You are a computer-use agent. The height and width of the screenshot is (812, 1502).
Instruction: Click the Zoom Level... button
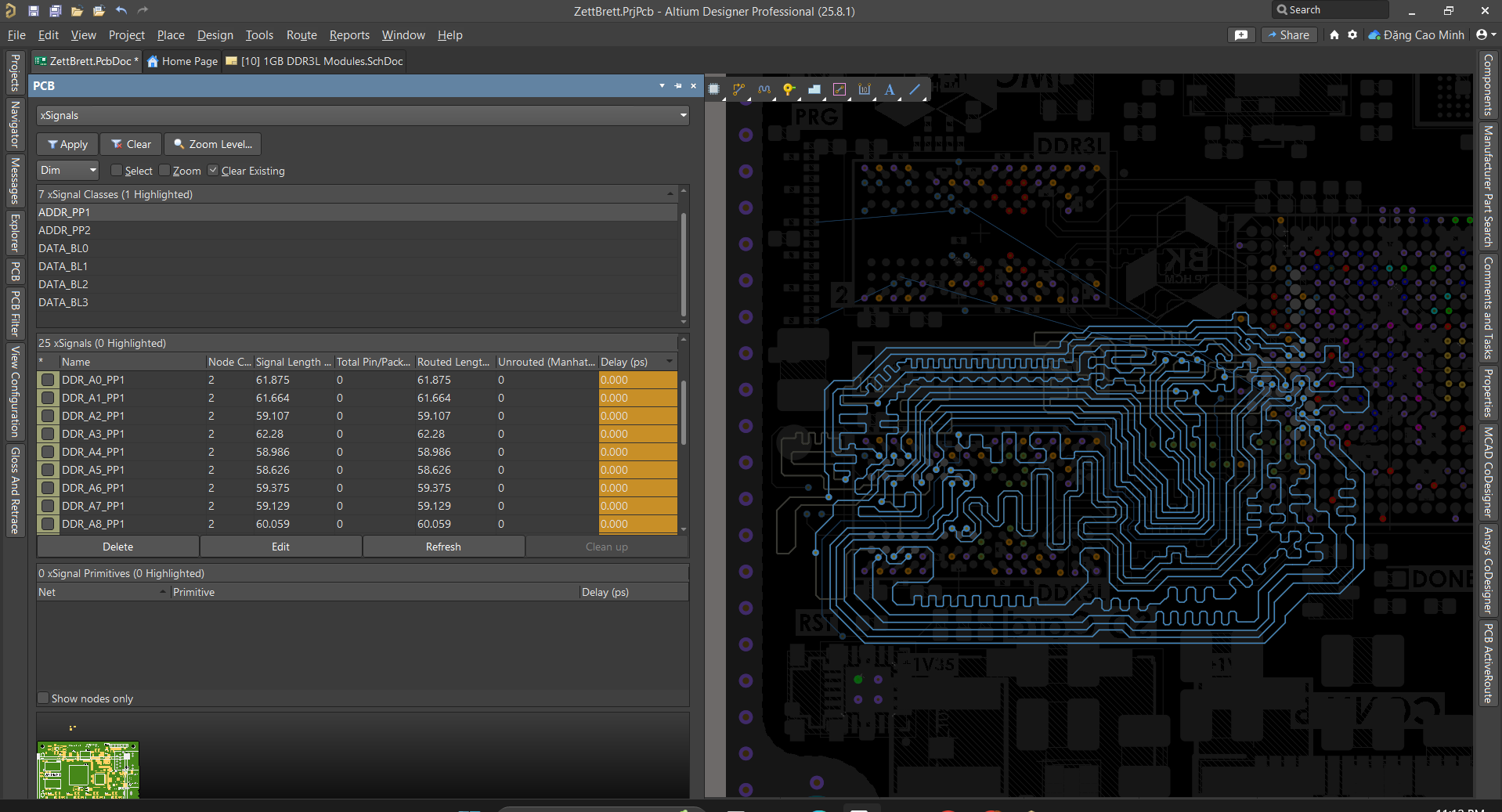click(213, 144)
